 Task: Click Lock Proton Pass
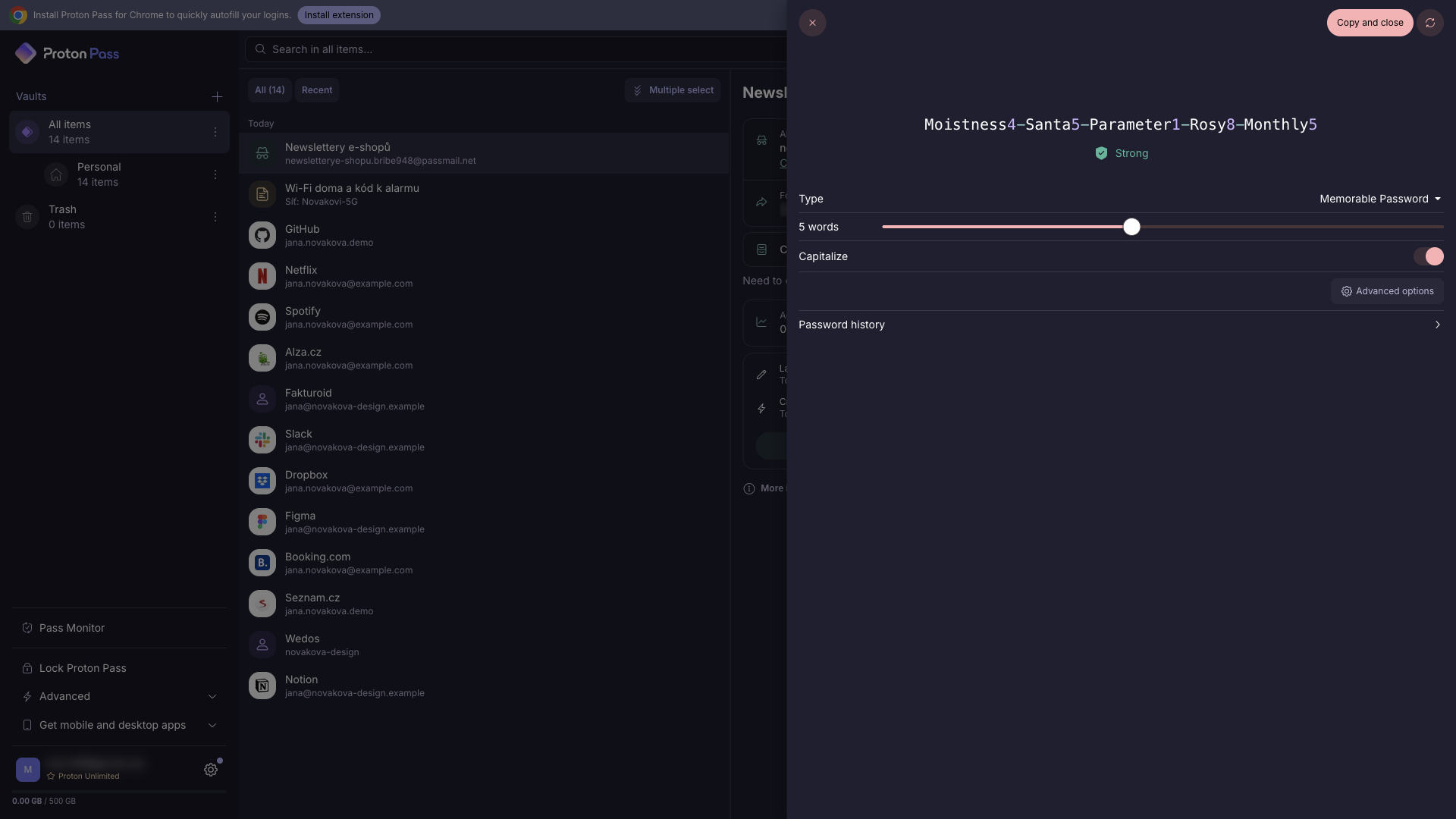coord(119,668)
